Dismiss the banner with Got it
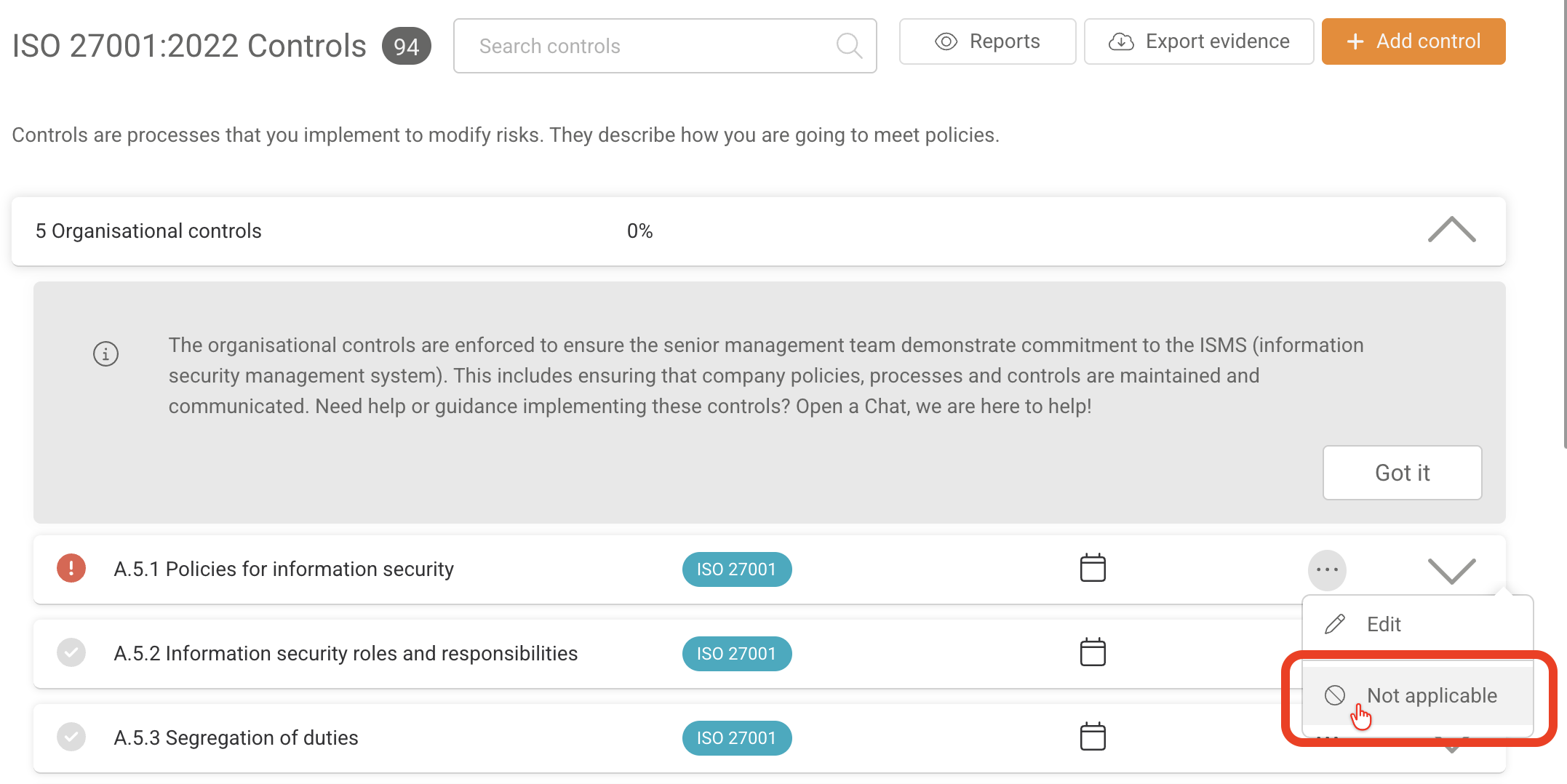The height and width of the screenshot is (784, 1567). (x=1401, y=473)
